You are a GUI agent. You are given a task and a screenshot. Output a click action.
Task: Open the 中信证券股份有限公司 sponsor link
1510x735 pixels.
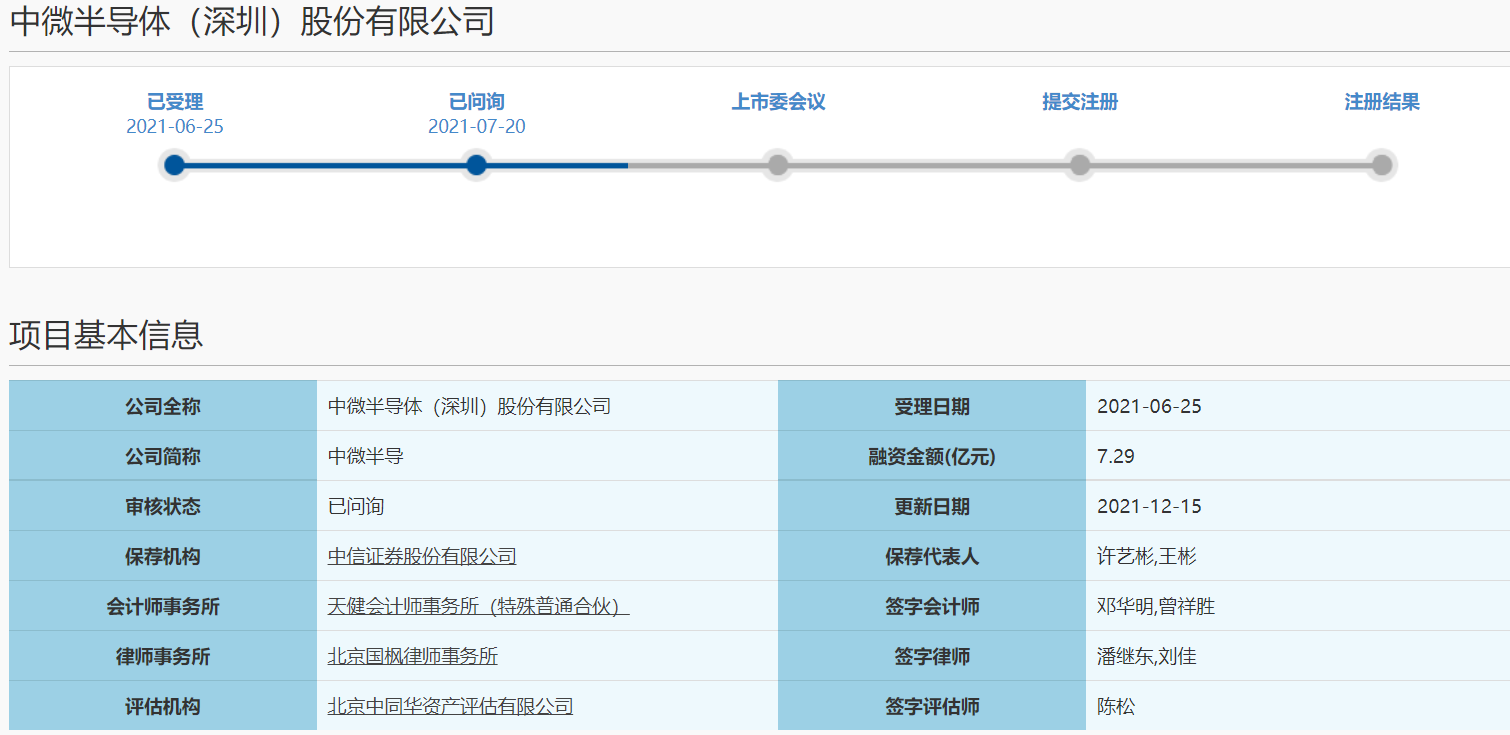pos(422,557)
